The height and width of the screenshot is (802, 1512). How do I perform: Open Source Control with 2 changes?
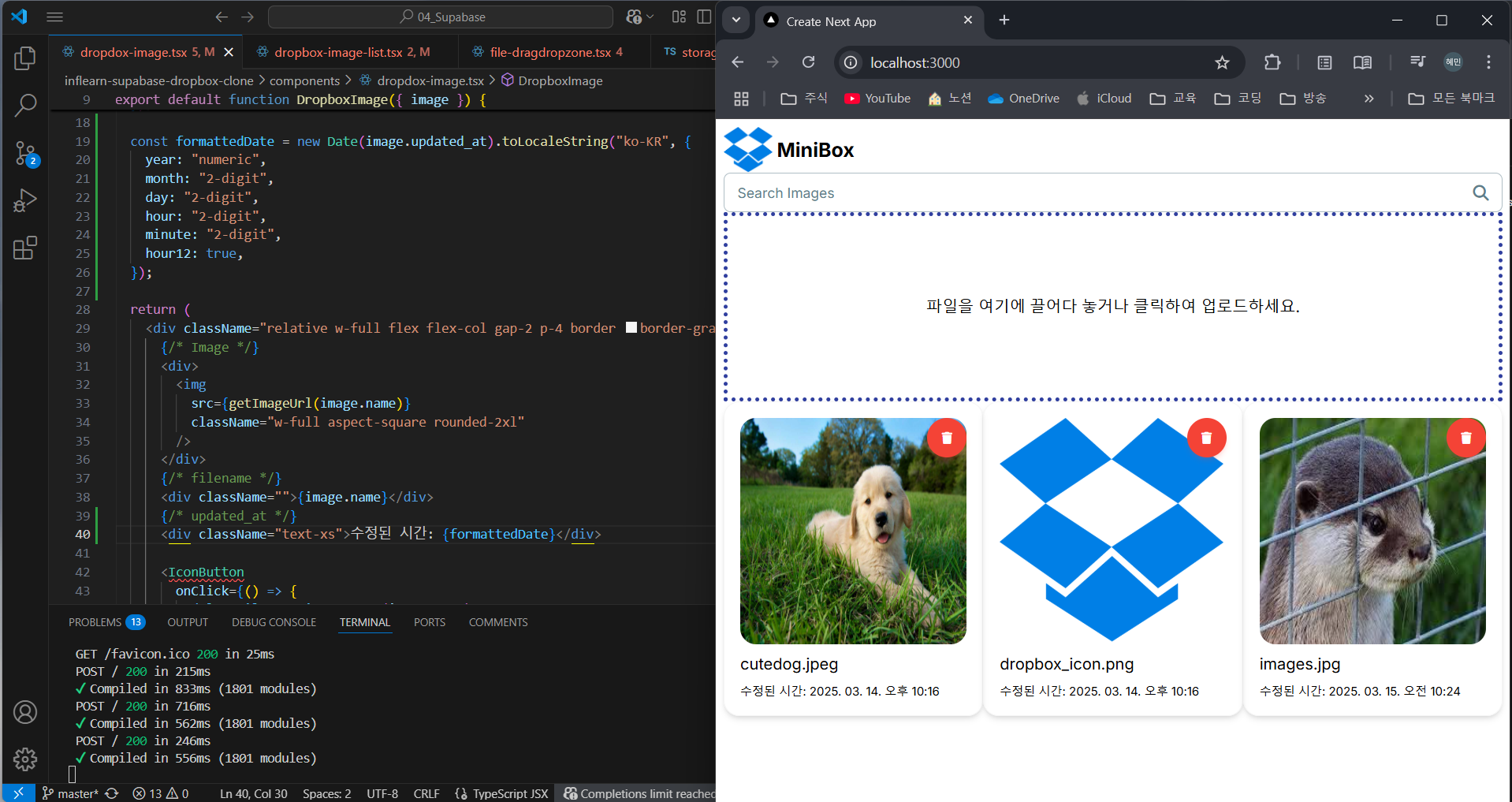[25, 153]
